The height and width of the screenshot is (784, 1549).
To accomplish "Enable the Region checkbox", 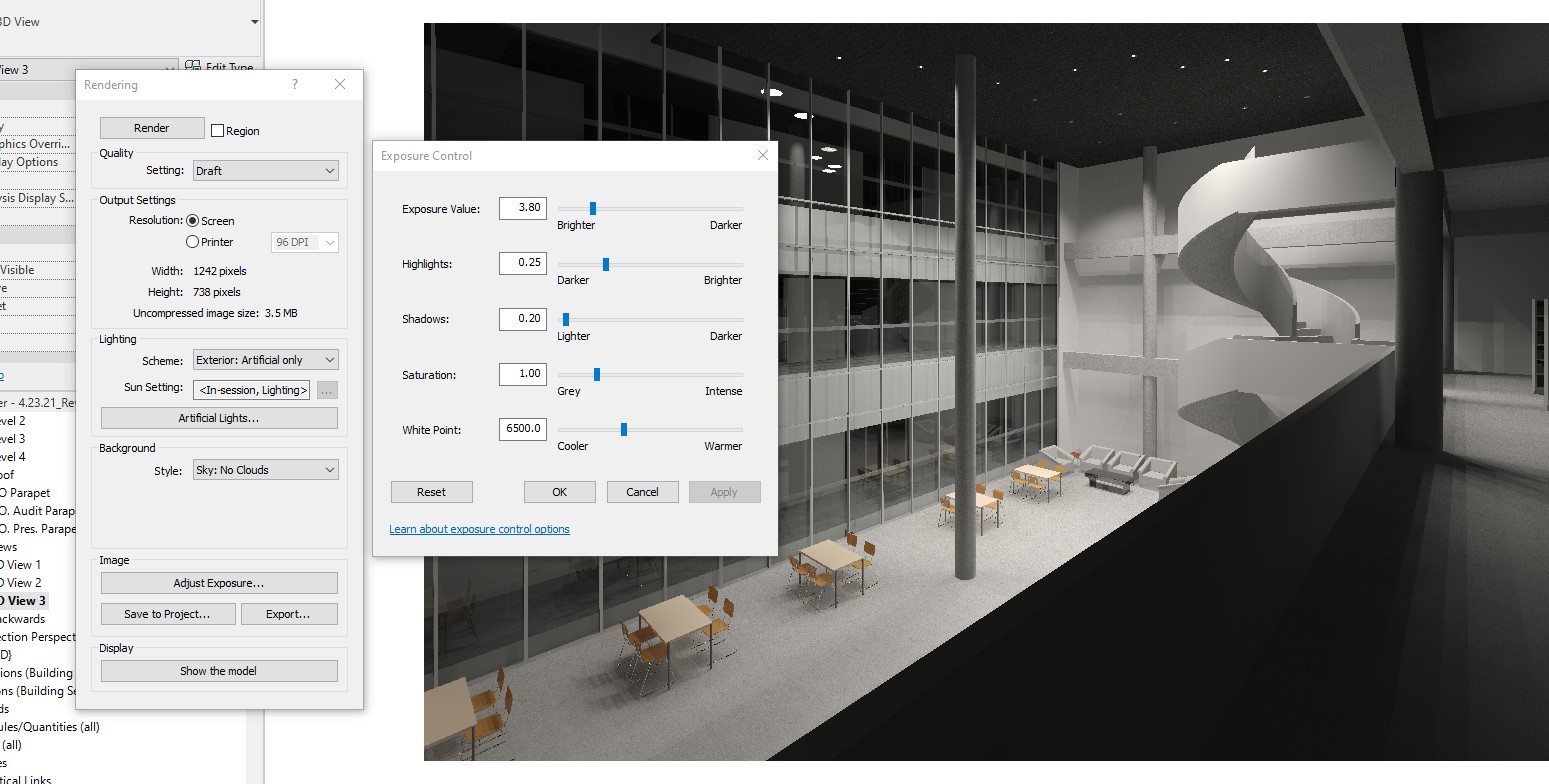I will coord(216,130).
